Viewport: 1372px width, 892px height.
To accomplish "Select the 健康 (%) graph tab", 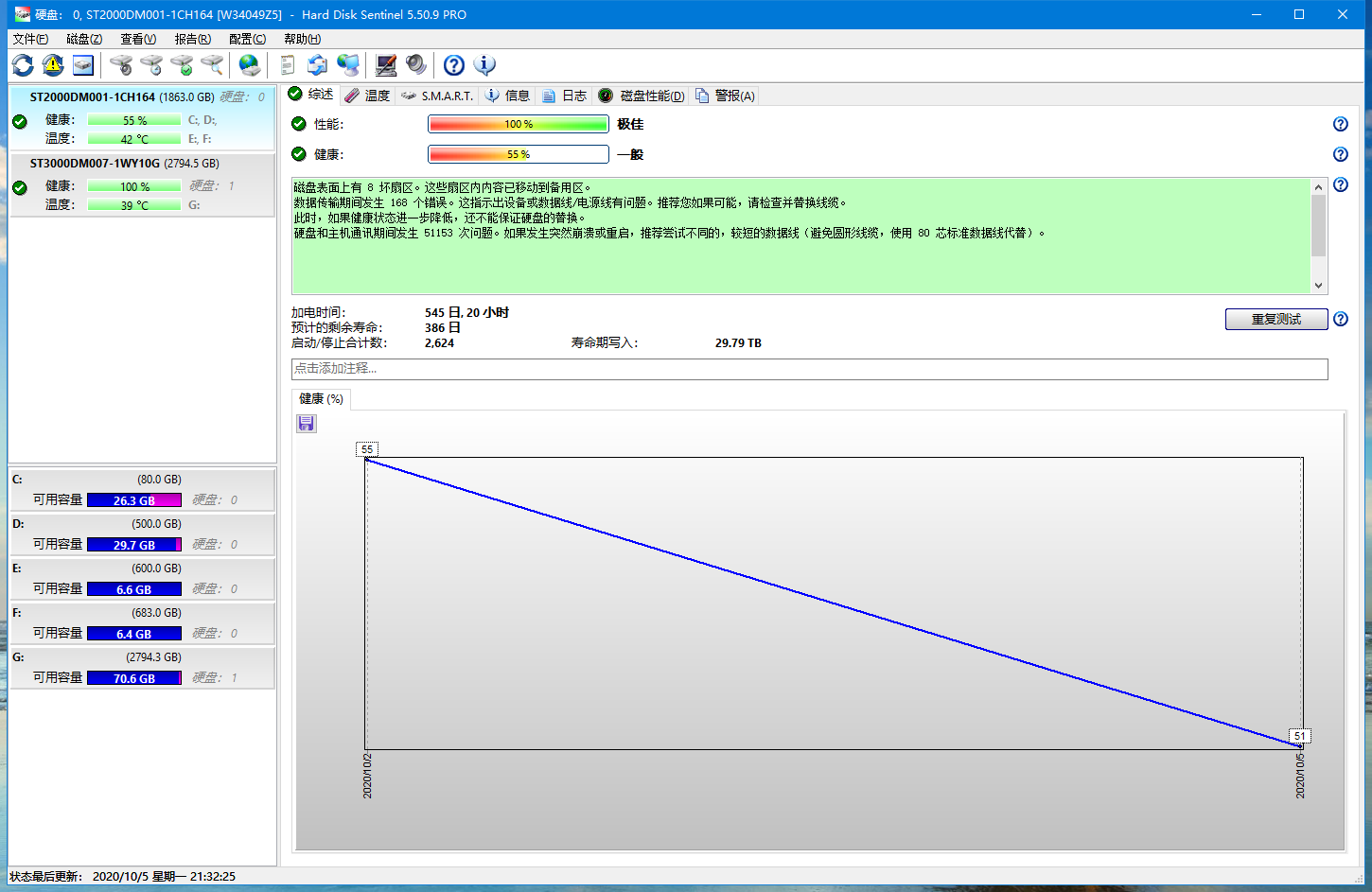I will (x=322, y=399).
